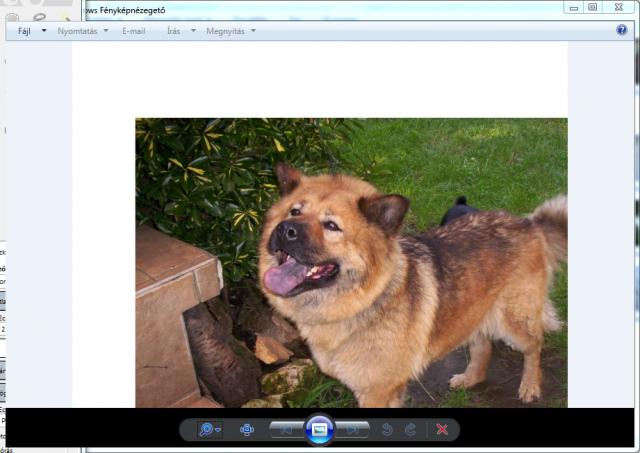Screen dimensions: 640x453
Task: Expand the Nyomtatás dropdown arrow
Action: click(x=106, y=31)
